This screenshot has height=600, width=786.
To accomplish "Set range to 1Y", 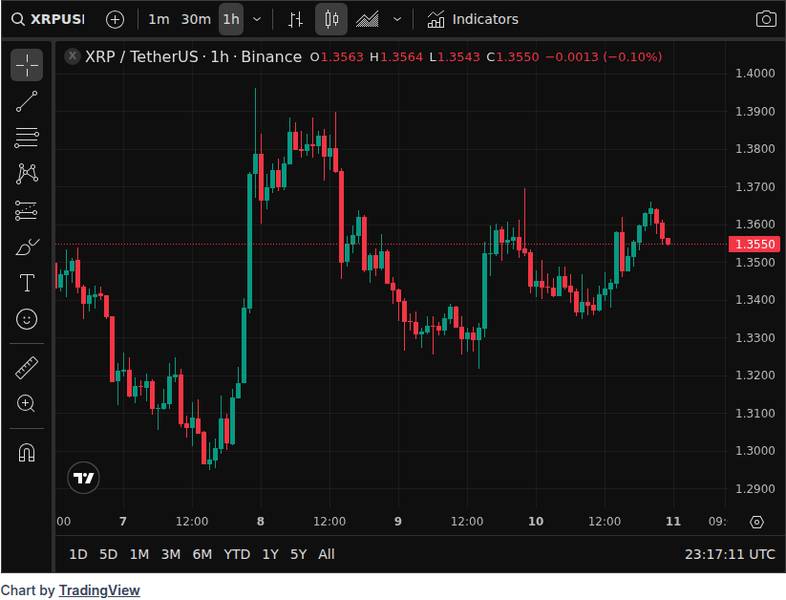I will click(270, 554).
